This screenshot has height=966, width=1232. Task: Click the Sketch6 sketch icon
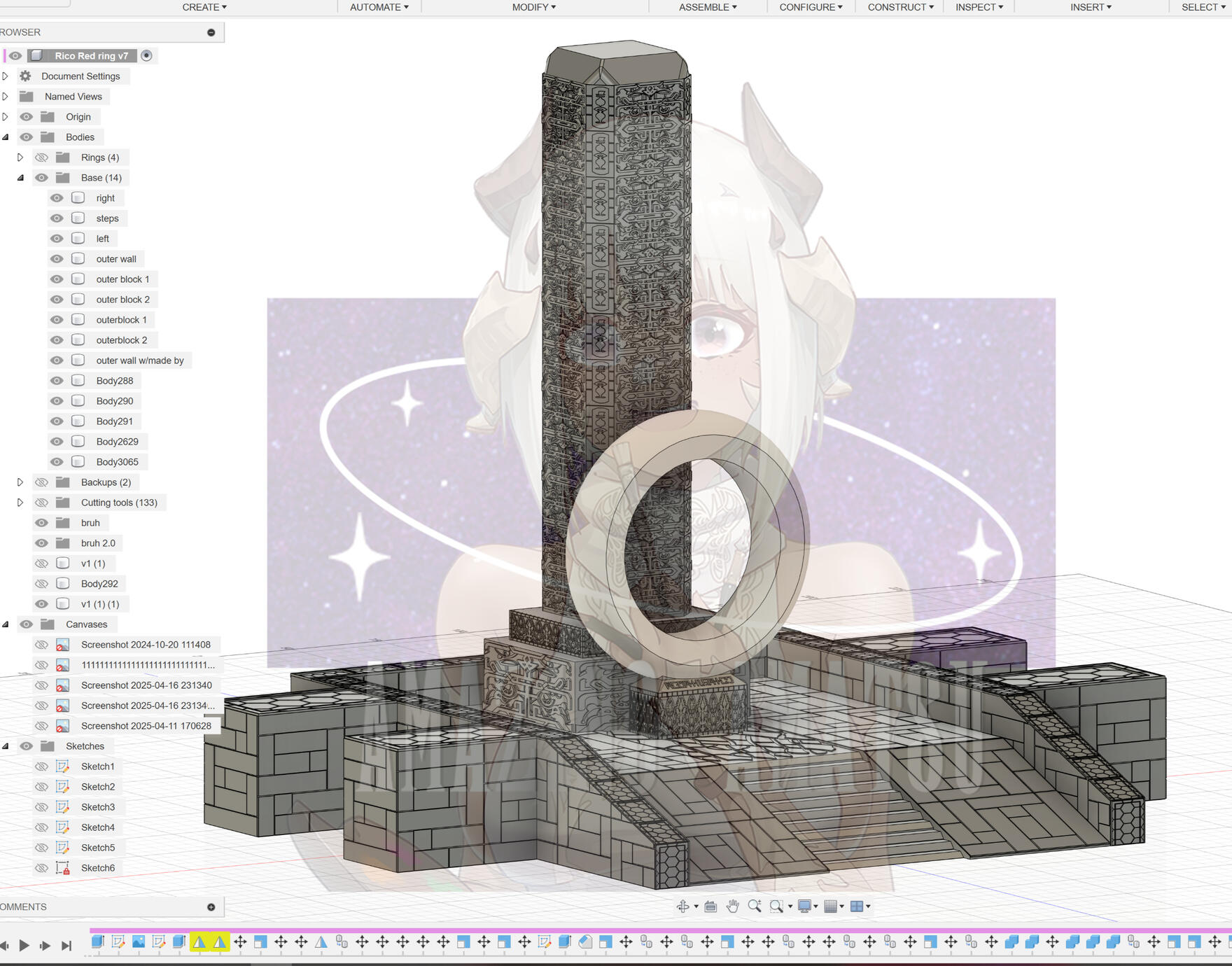click(62, 868)
